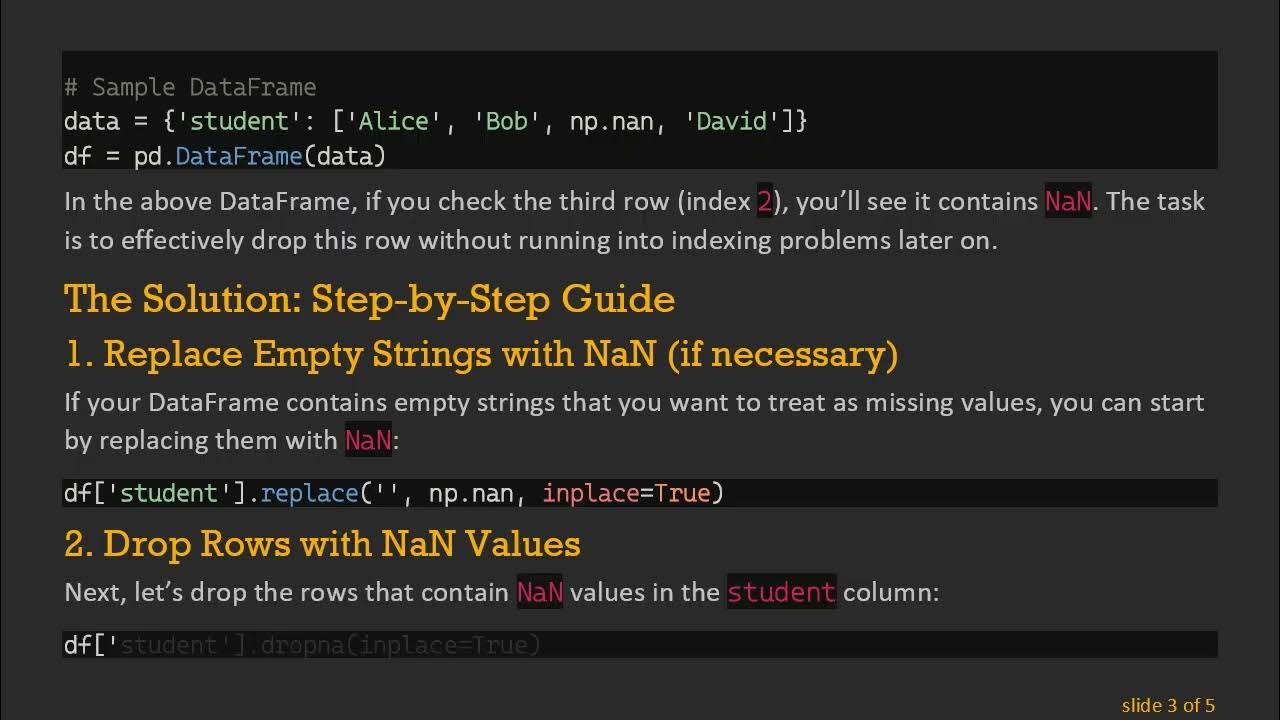The height and width of the screenshot is (720, 1280).
Task: Select the 'Replace Empty Strings with NaN' heading
Action: pyautogui.click(x=481, y=354)
